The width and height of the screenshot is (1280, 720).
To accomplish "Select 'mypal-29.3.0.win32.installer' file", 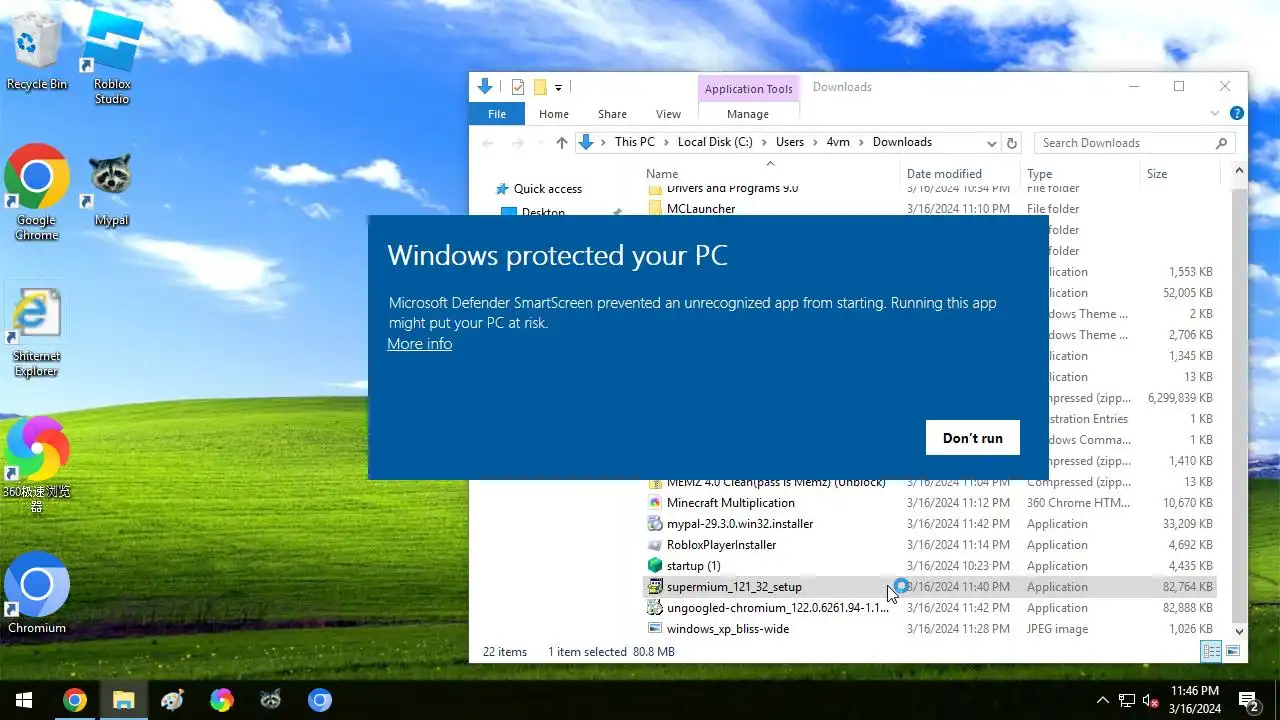I will [740, 524].
